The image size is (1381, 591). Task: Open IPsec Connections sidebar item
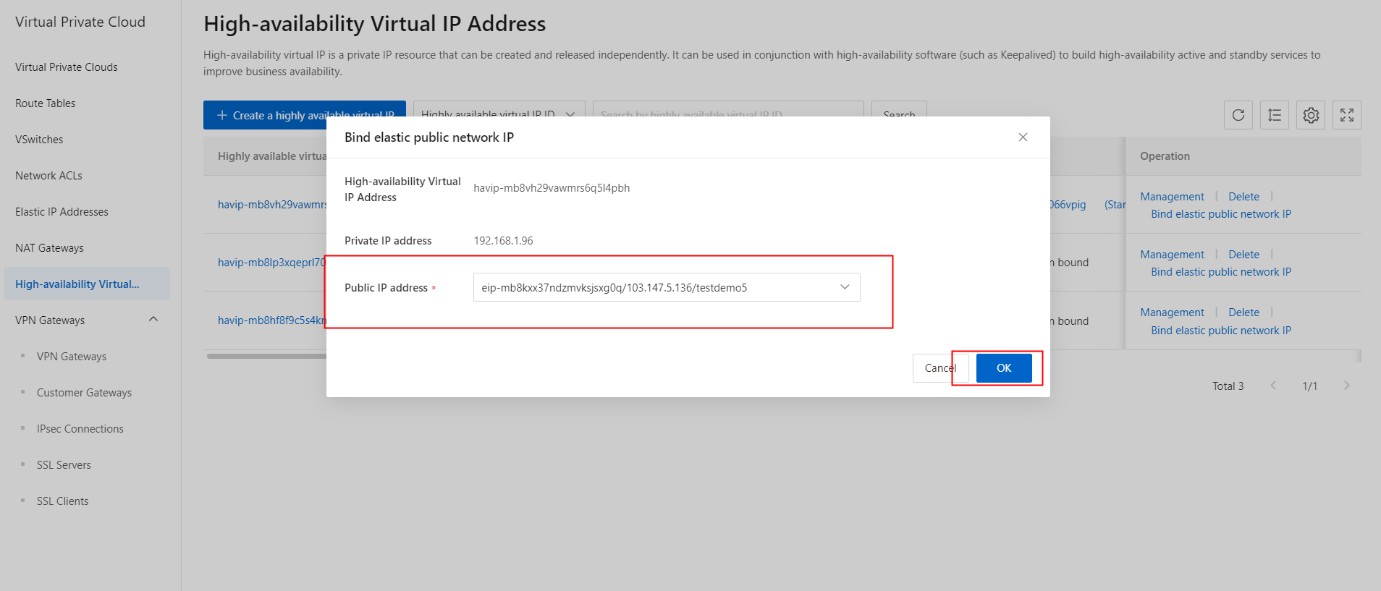coord(80,429)
